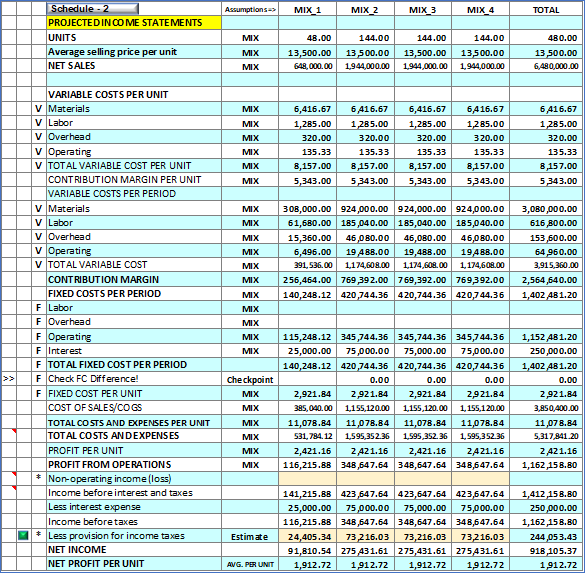585x573 pixels.
Task: Select Interest total 250,000.00
Action: 546,351
